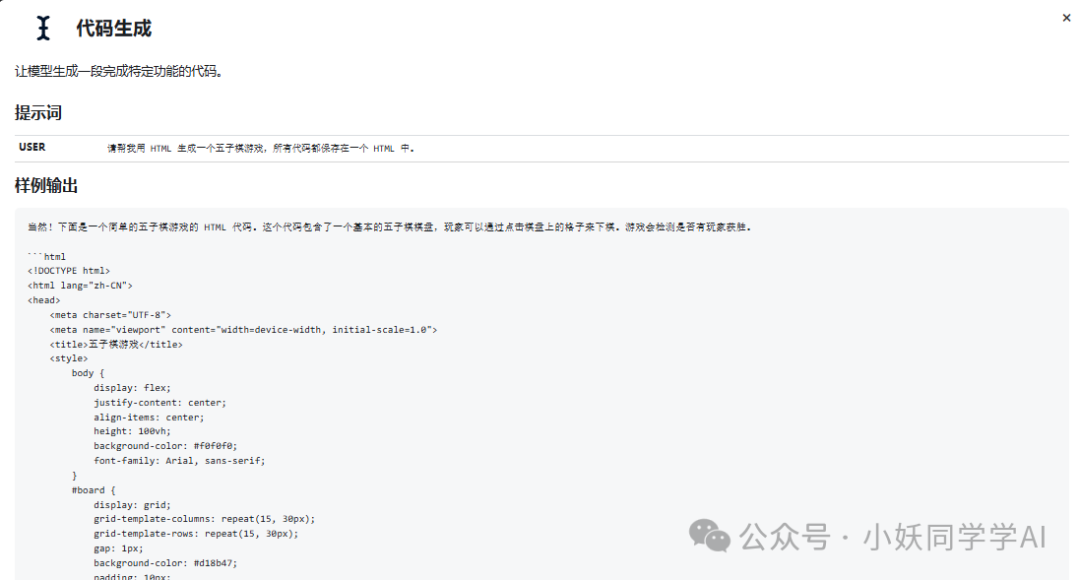Click the background-color: #f0f0f0; line
This screenshot has width=1080, height=580.
165,446
